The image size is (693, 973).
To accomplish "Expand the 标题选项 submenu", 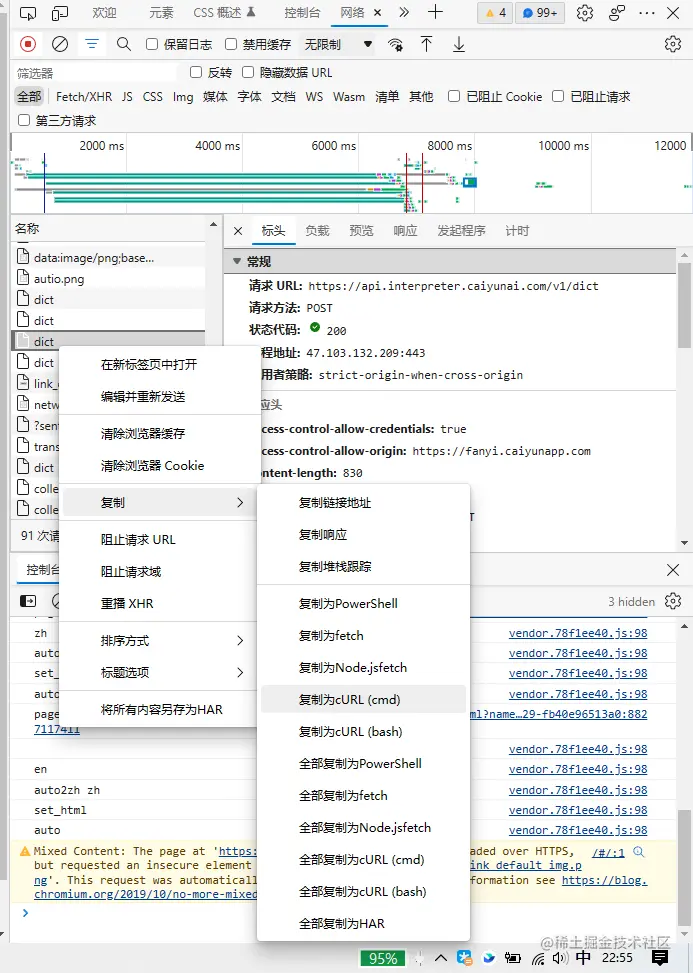I will [160, 672].
